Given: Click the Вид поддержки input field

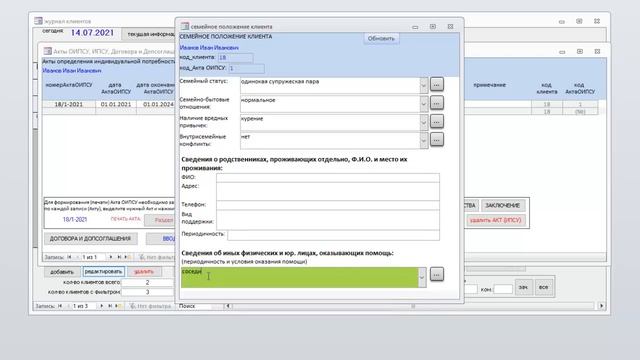Looking at the screenshot, I should pyautogui.click(x=328, y=219).
